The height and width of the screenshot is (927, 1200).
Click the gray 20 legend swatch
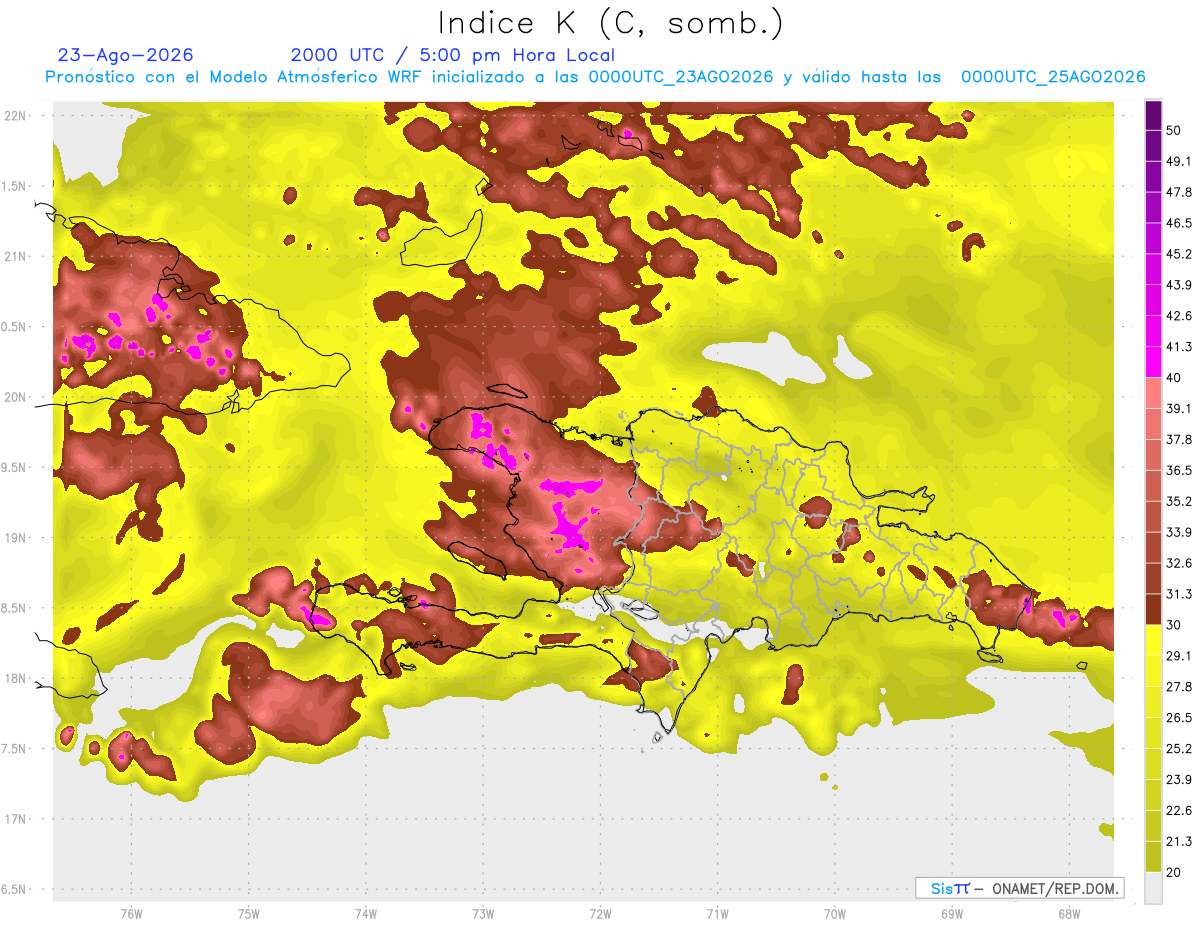click(1153, 888)
